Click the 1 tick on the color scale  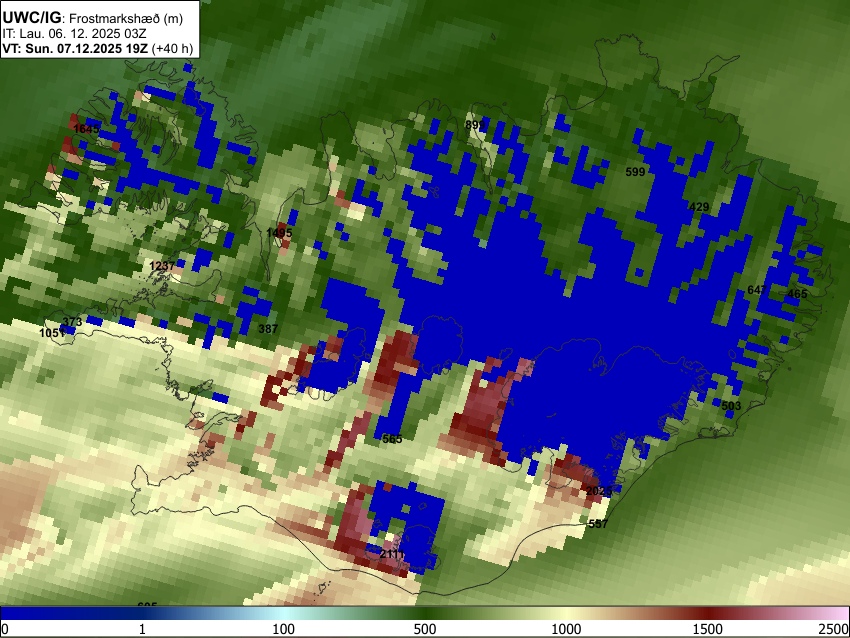tap(142, 629)
